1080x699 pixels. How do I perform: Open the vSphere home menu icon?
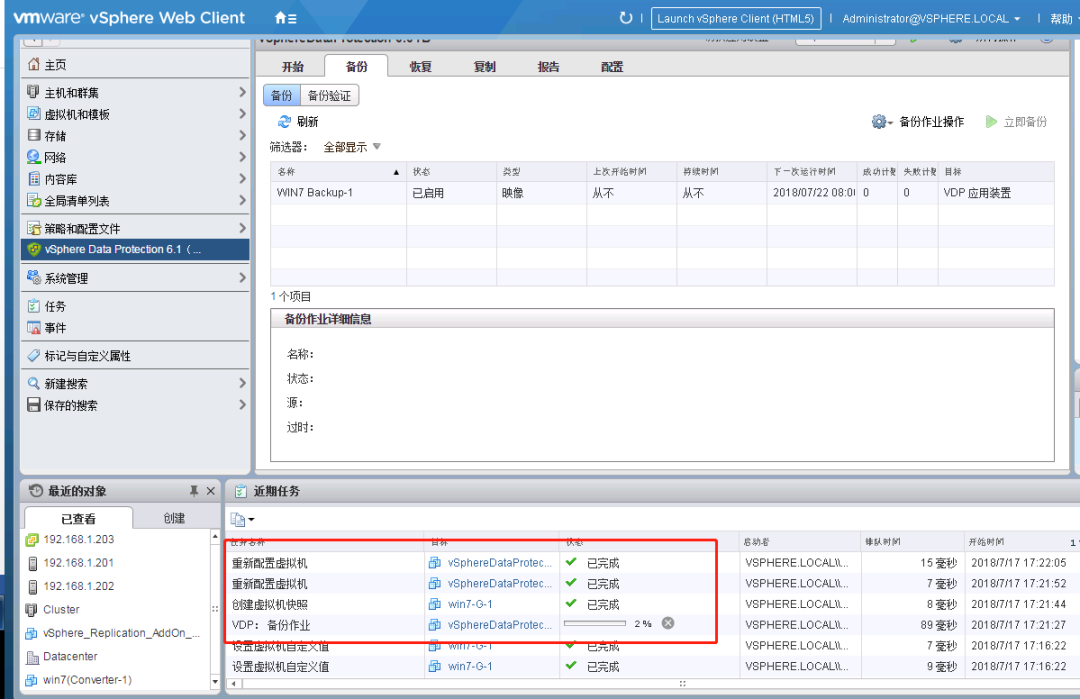(x=285, y=18)
